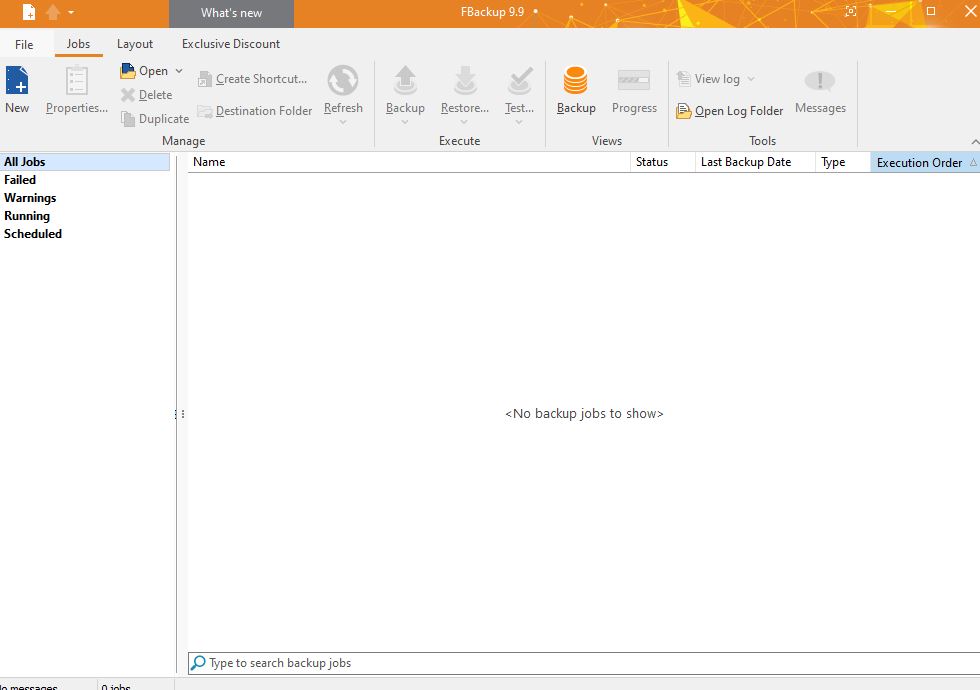Run Backup in the Execute group

coord(405,90)
